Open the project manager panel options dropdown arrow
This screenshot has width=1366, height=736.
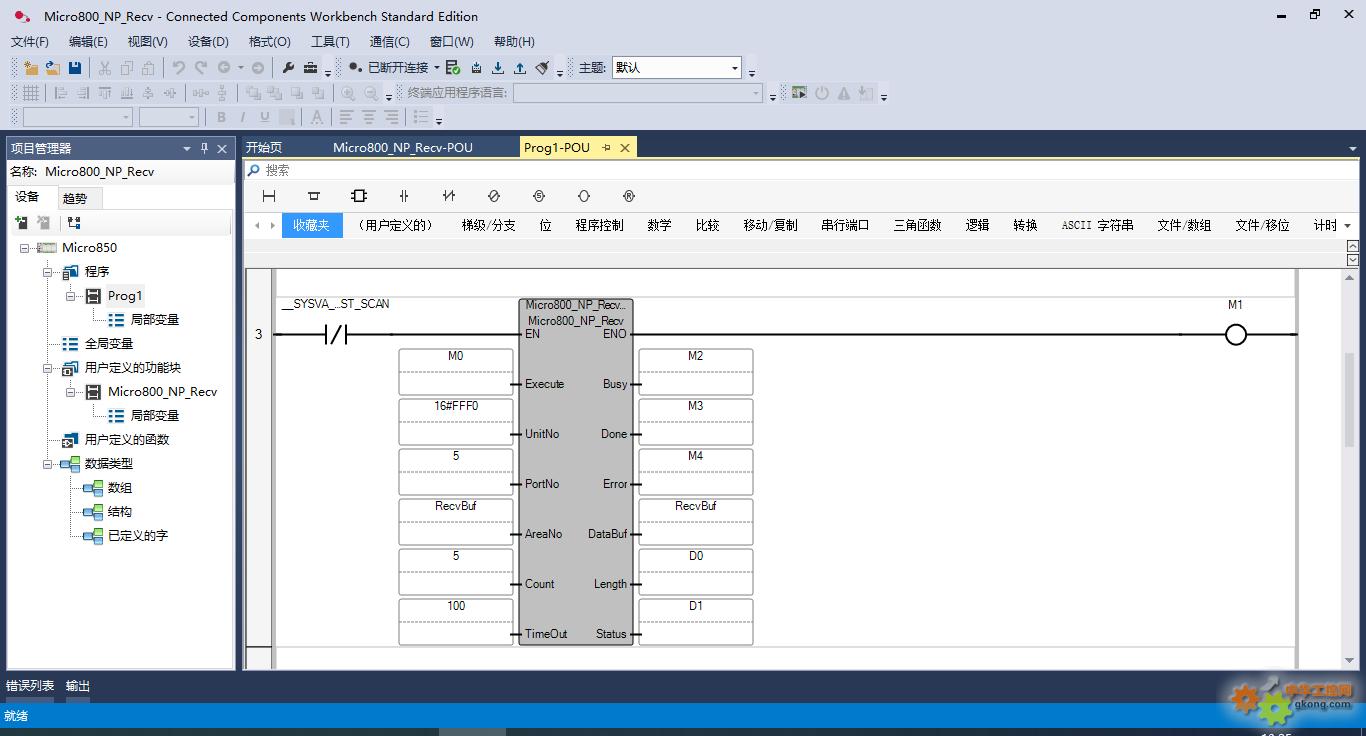[186, 148]
